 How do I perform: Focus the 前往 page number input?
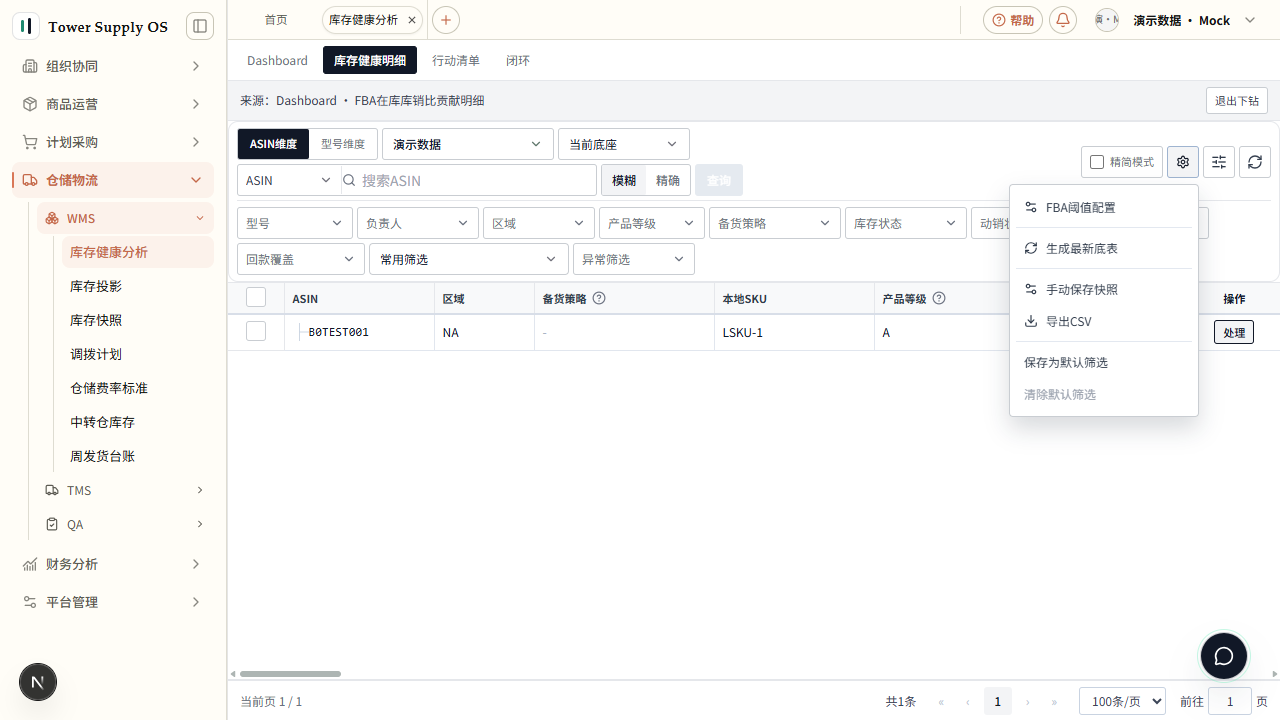point(1230,701)
